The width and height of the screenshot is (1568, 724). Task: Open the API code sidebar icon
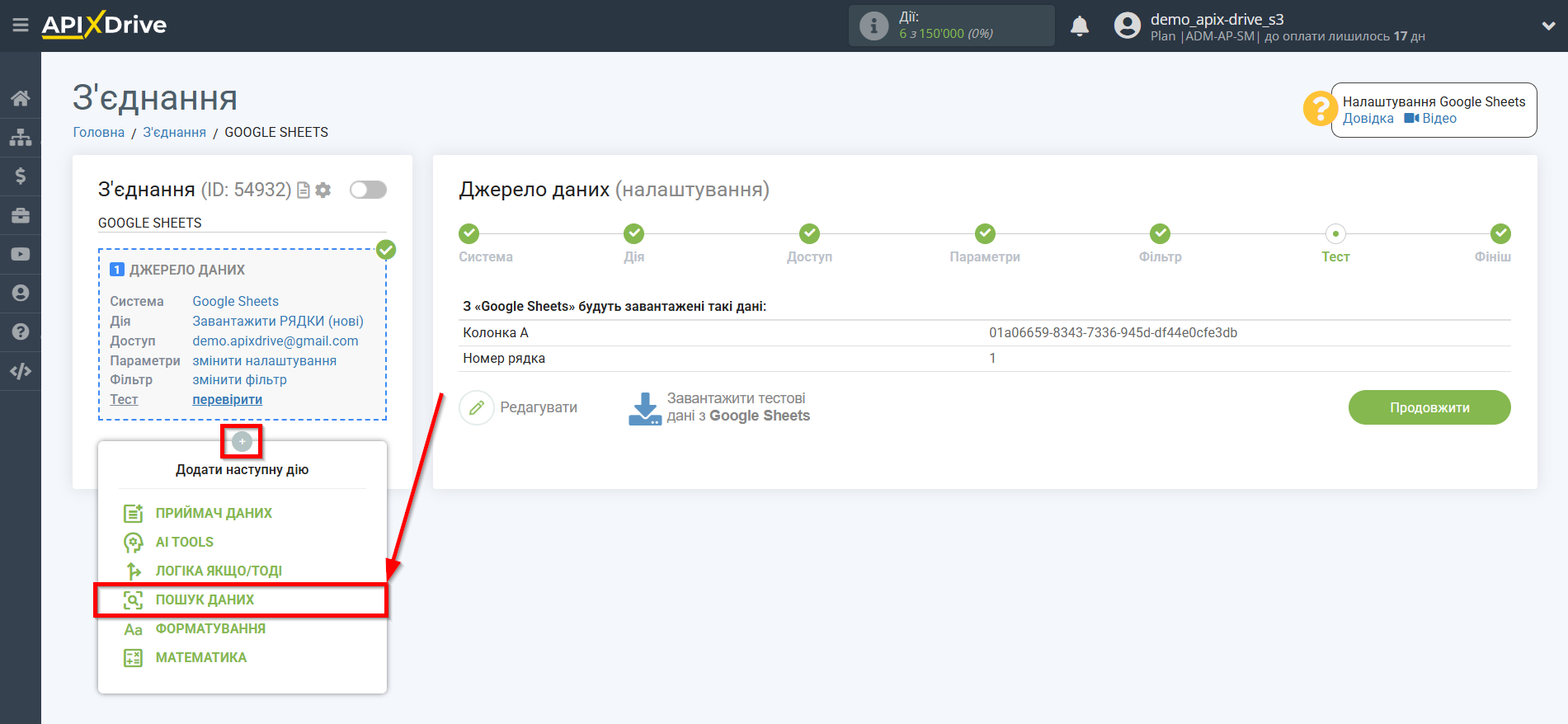[21, 371]
